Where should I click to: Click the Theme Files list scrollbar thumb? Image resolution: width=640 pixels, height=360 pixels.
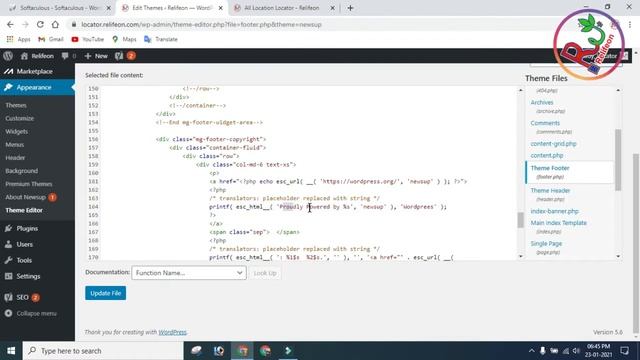point(618,160)
